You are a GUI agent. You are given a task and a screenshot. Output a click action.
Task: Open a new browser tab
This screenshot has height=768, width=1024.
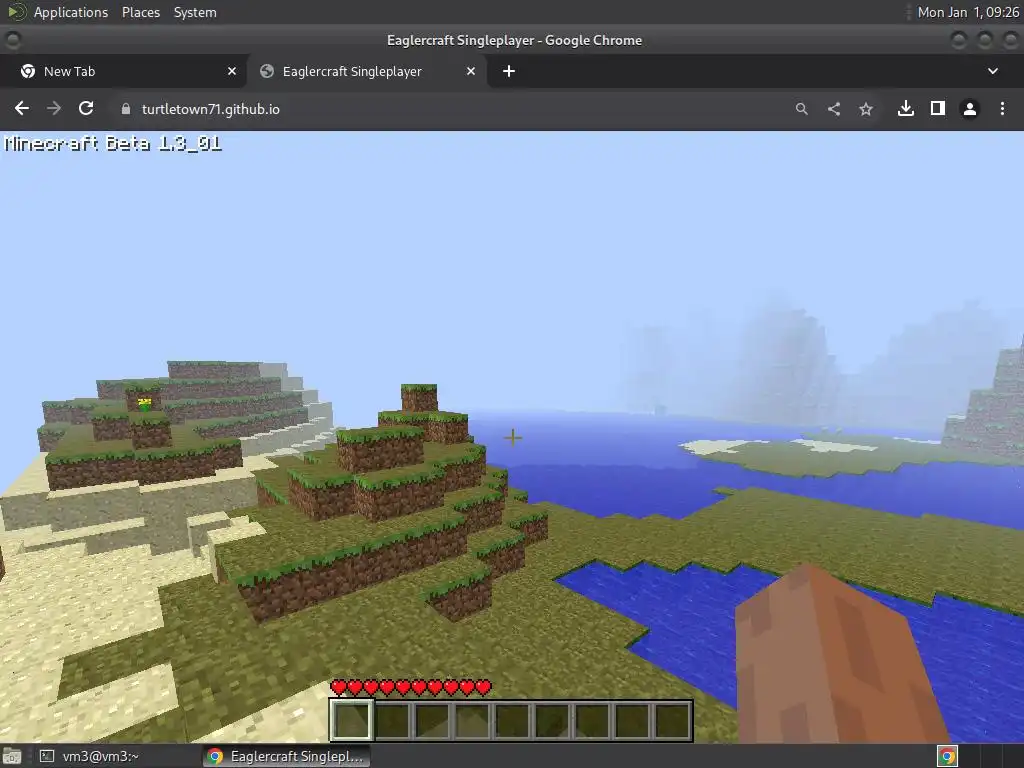click(509, 71)
